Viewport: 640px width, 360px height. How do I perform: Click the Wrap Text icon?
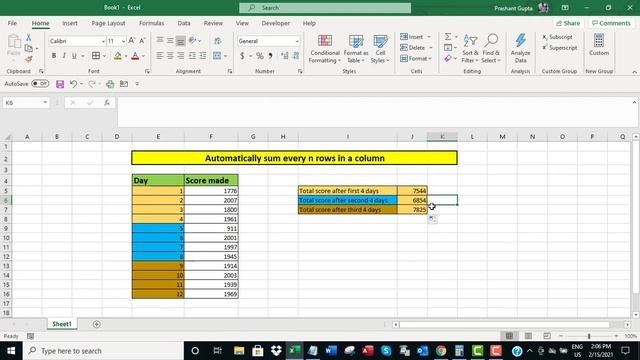click(x=218, y=41)
